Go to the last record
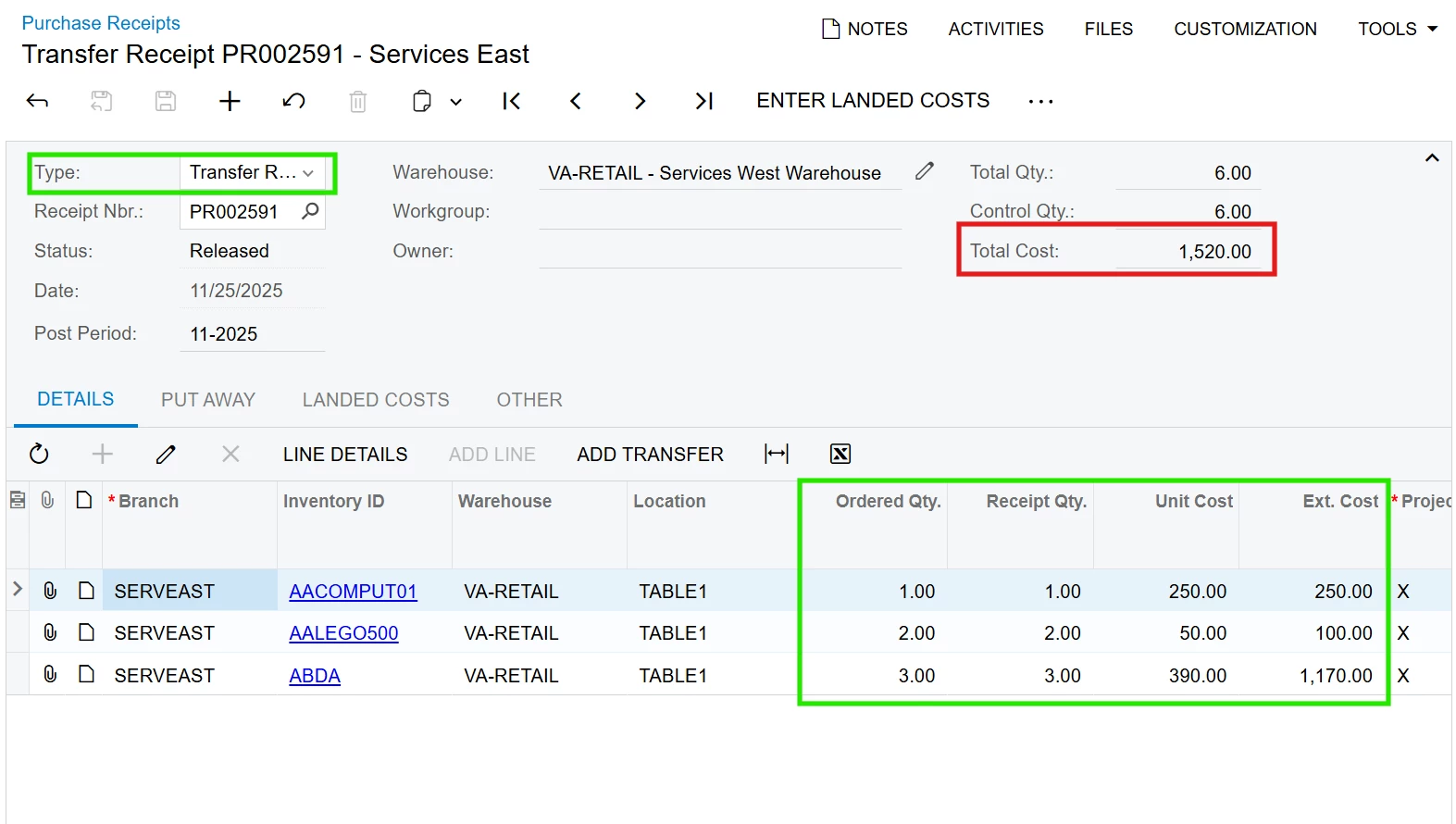Screen dimensions: 1456x824 pos(704,101)
